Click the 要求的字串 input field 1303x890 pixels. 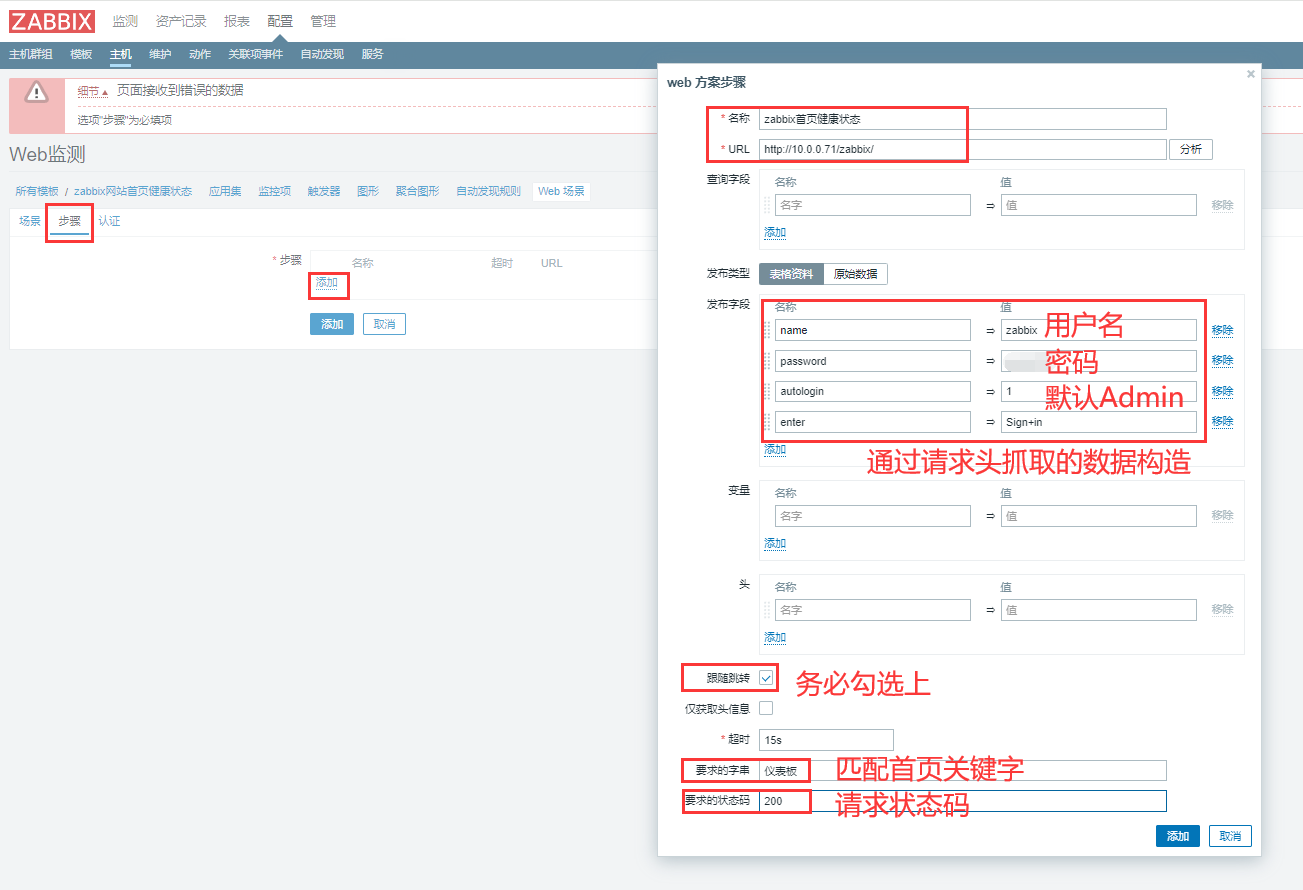pos(963,770)
